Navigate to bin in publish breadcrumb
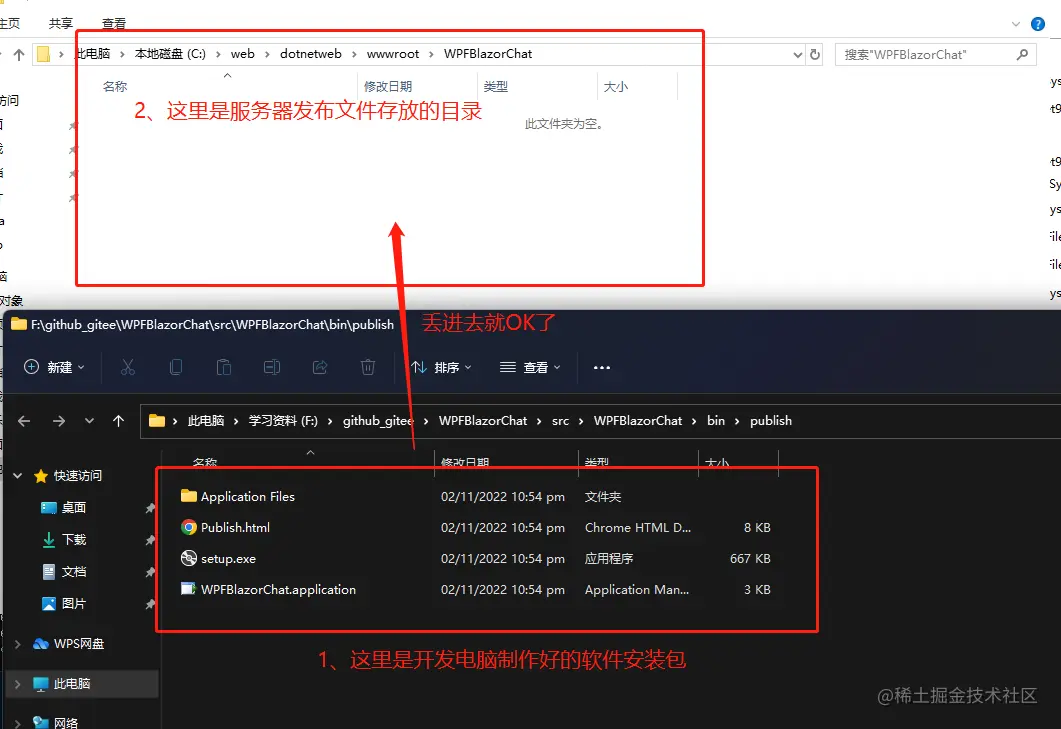Image resolution: width=1061 pixels, height=729 pixels. pyautogui.click(x=716, y=420)
